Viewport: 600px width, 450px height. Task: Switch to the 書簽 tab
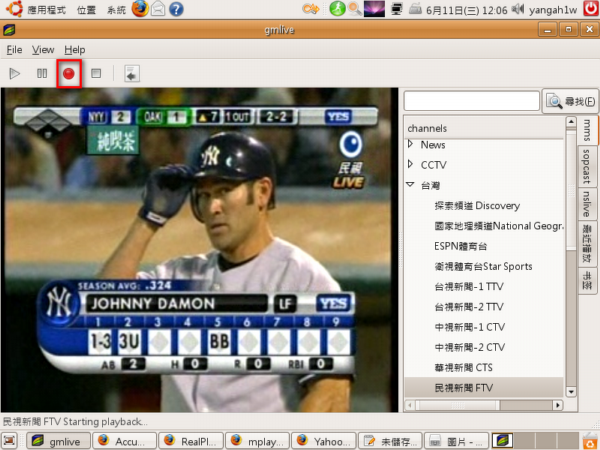coord(587,281)
